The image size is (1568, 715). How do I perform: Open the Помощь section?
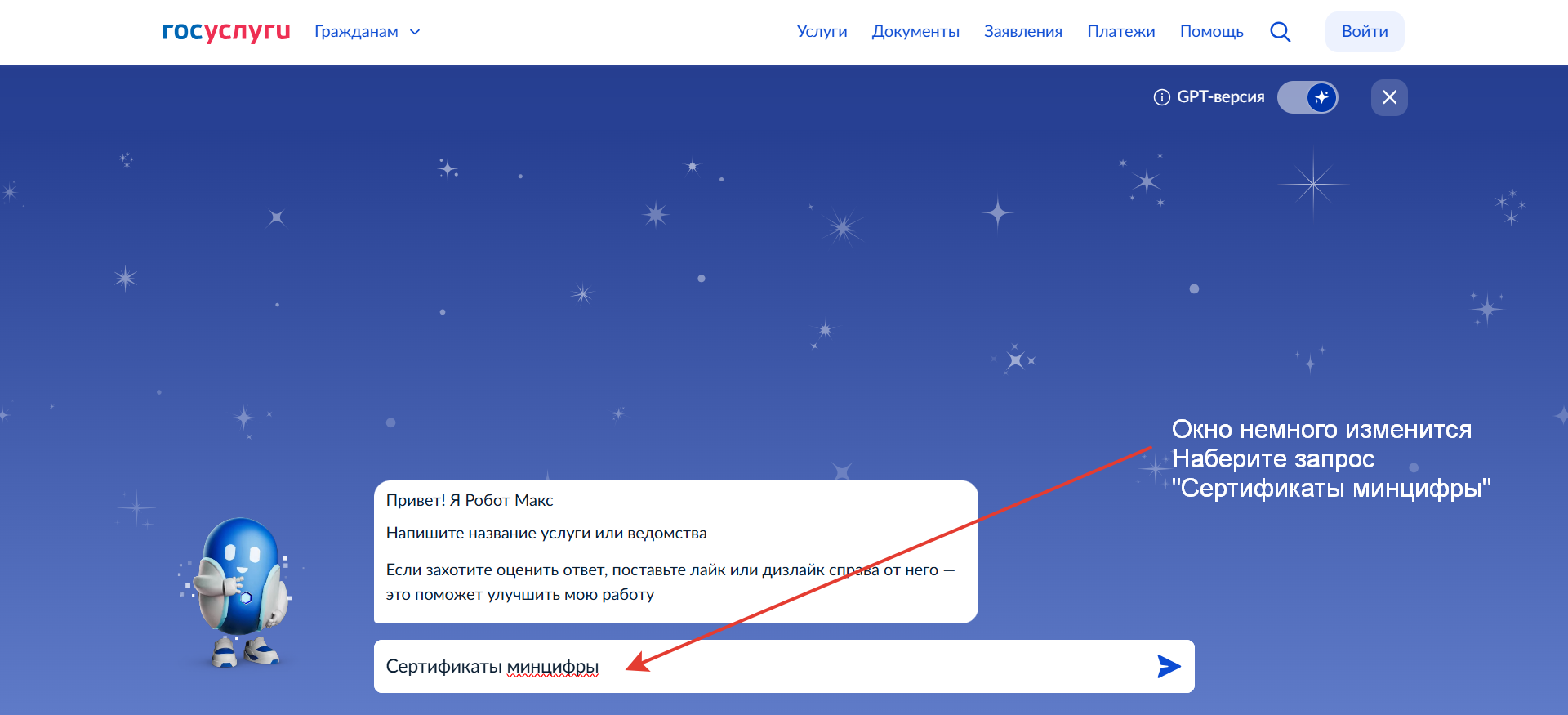[x=1211, y=32]
